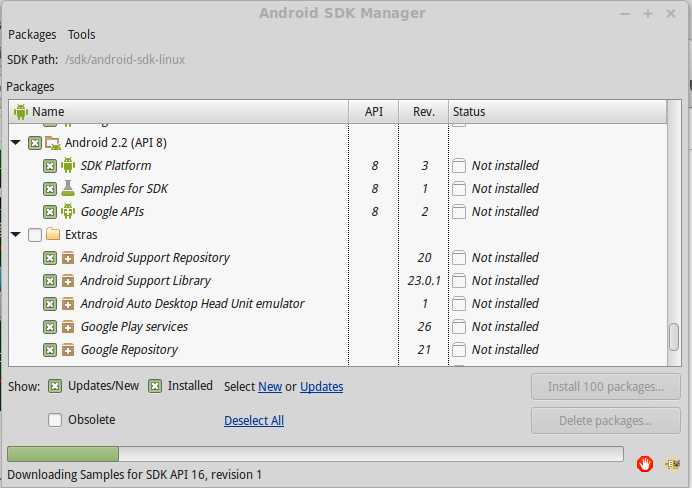Stop the download with red hand icon
This screenshot has height=488, width=692.
click(x=645, y=464)
